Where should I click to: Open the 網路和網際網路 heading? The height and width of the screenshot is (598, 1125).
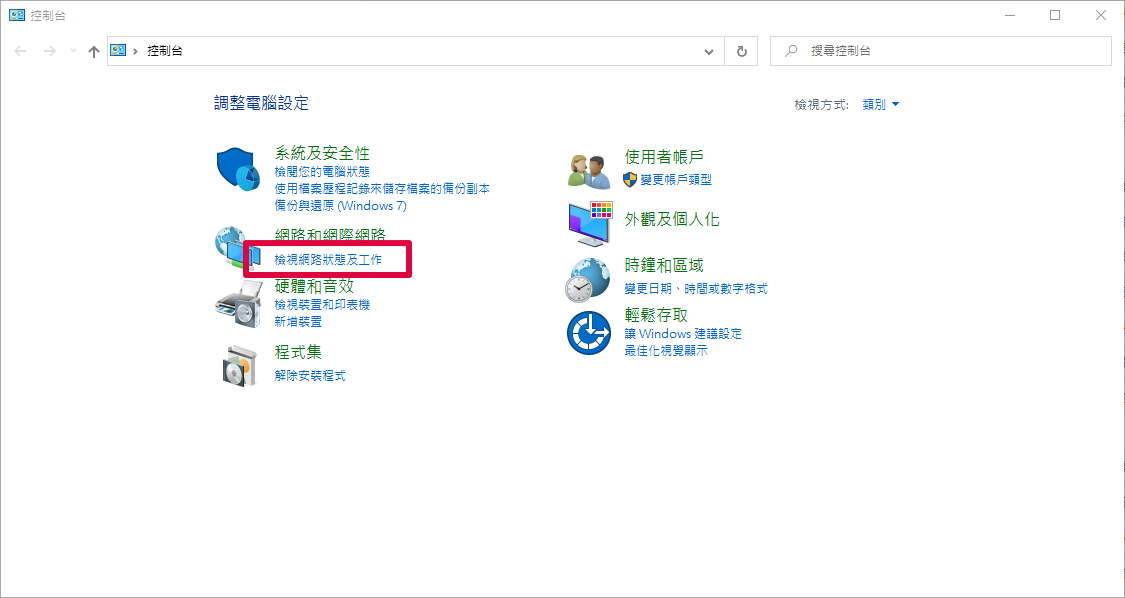[x=331, y=235]
